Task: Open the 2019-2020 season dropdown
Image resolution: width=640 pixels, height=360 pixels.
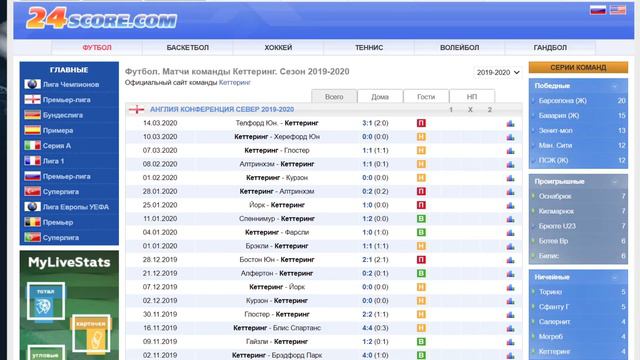Action: [498, 72]
